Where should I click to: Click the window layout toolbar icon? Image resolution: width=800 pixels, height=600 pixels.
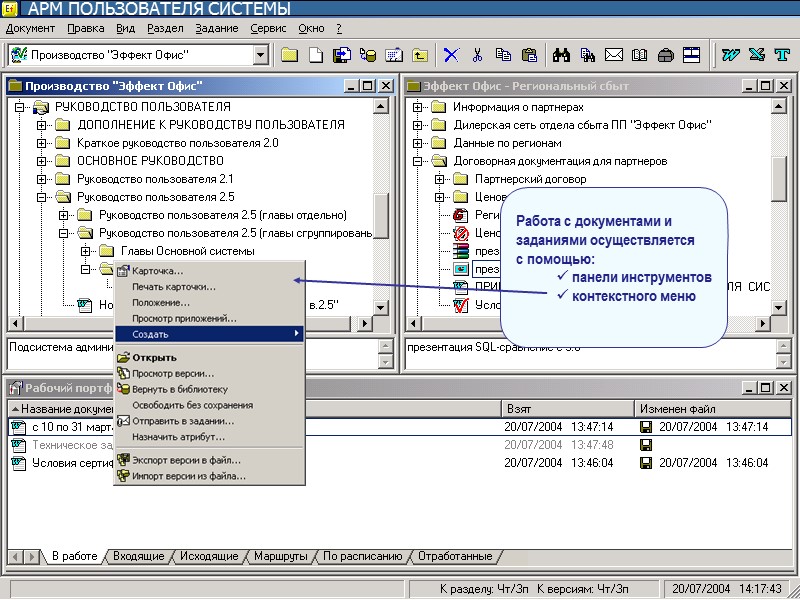(691, 55)
